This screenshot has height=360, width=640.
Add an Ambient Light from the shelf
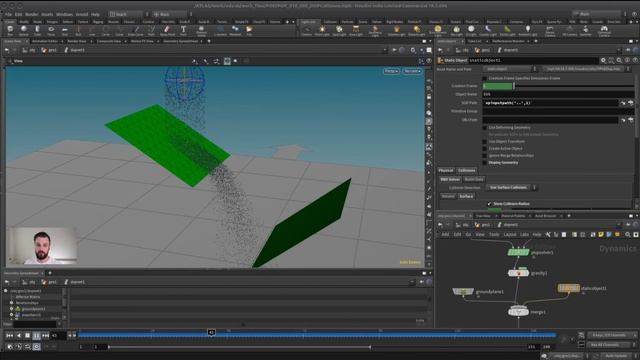pyautogui.click(x=528, y=30)
